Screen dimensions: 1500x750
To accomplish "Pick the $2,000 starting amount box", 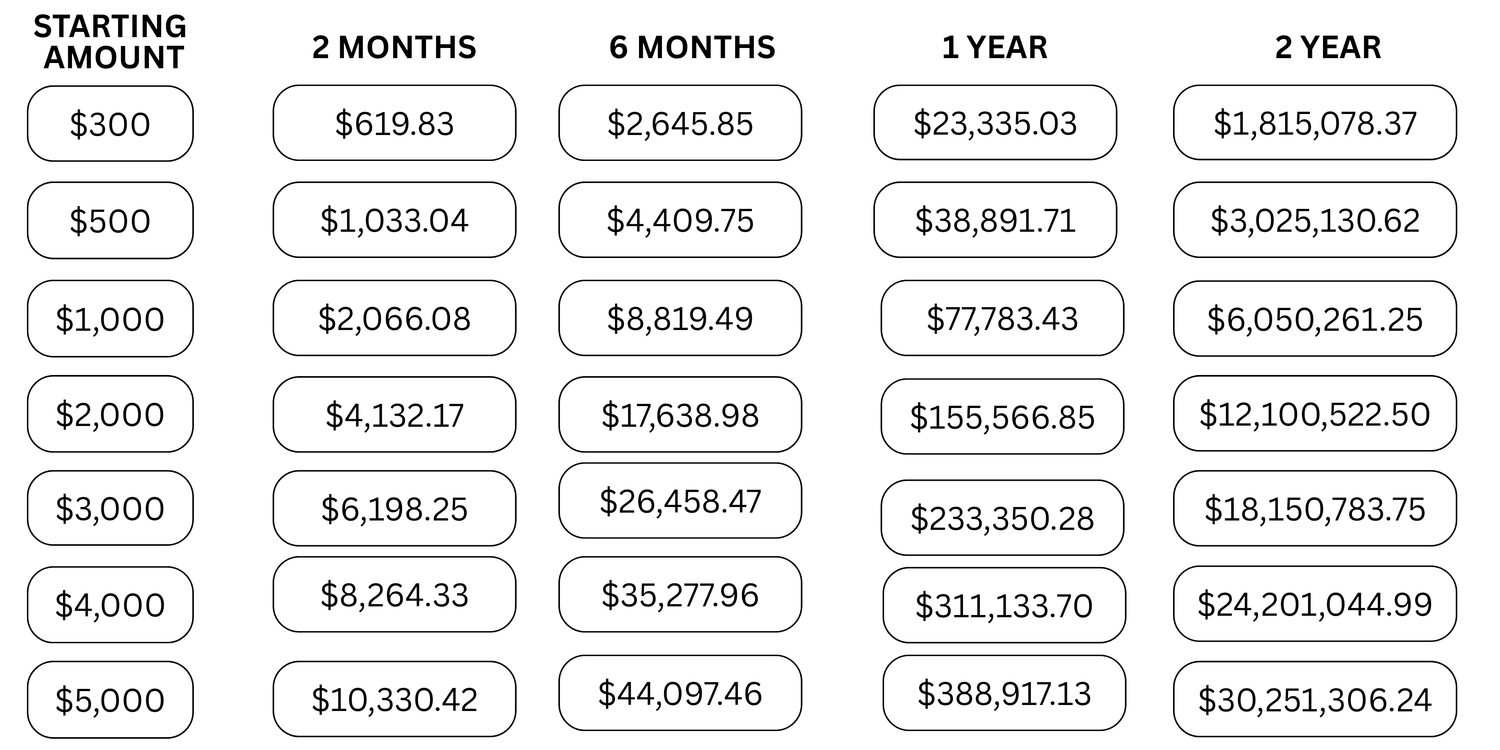I will (x=110, y=414).
